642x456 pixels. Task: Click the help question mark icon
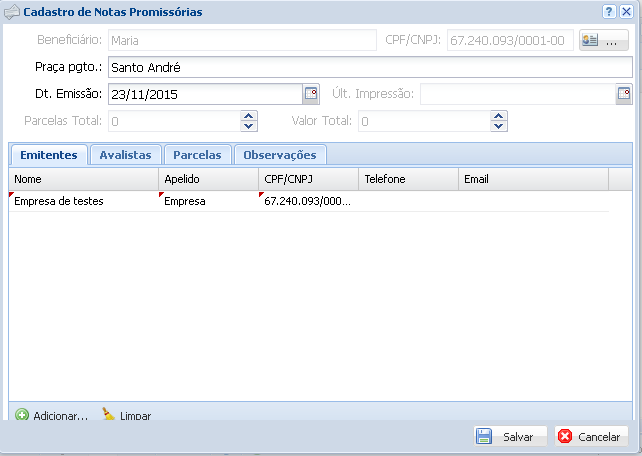609,12
